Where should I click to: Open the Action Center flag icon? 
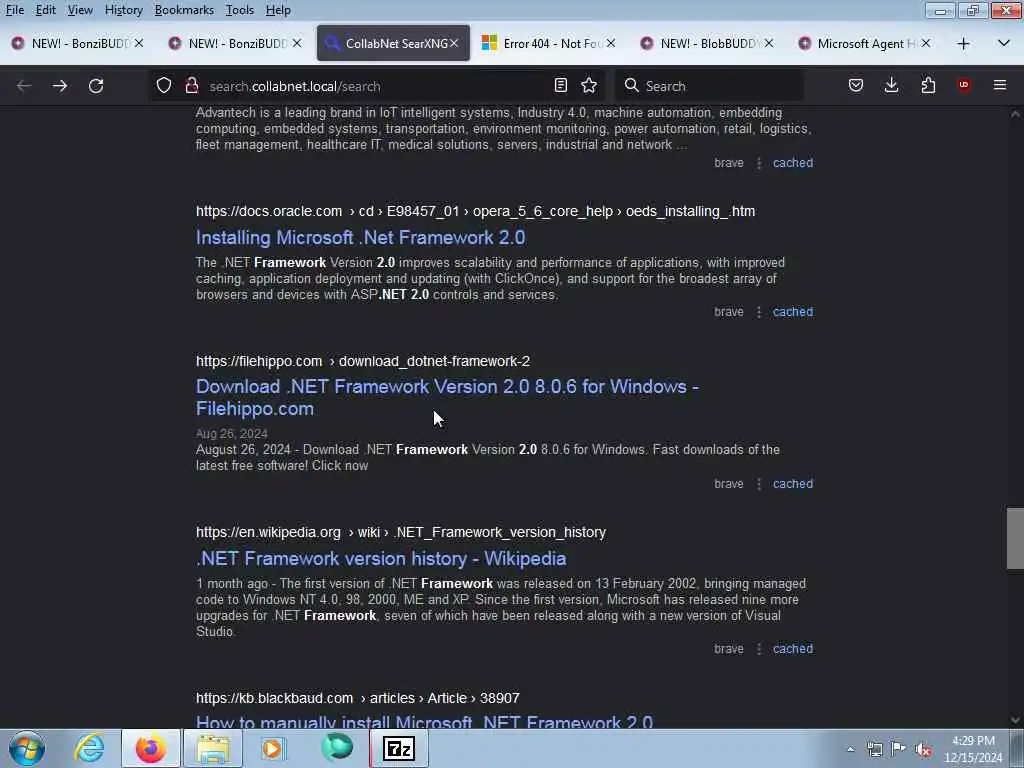[899, 748]
